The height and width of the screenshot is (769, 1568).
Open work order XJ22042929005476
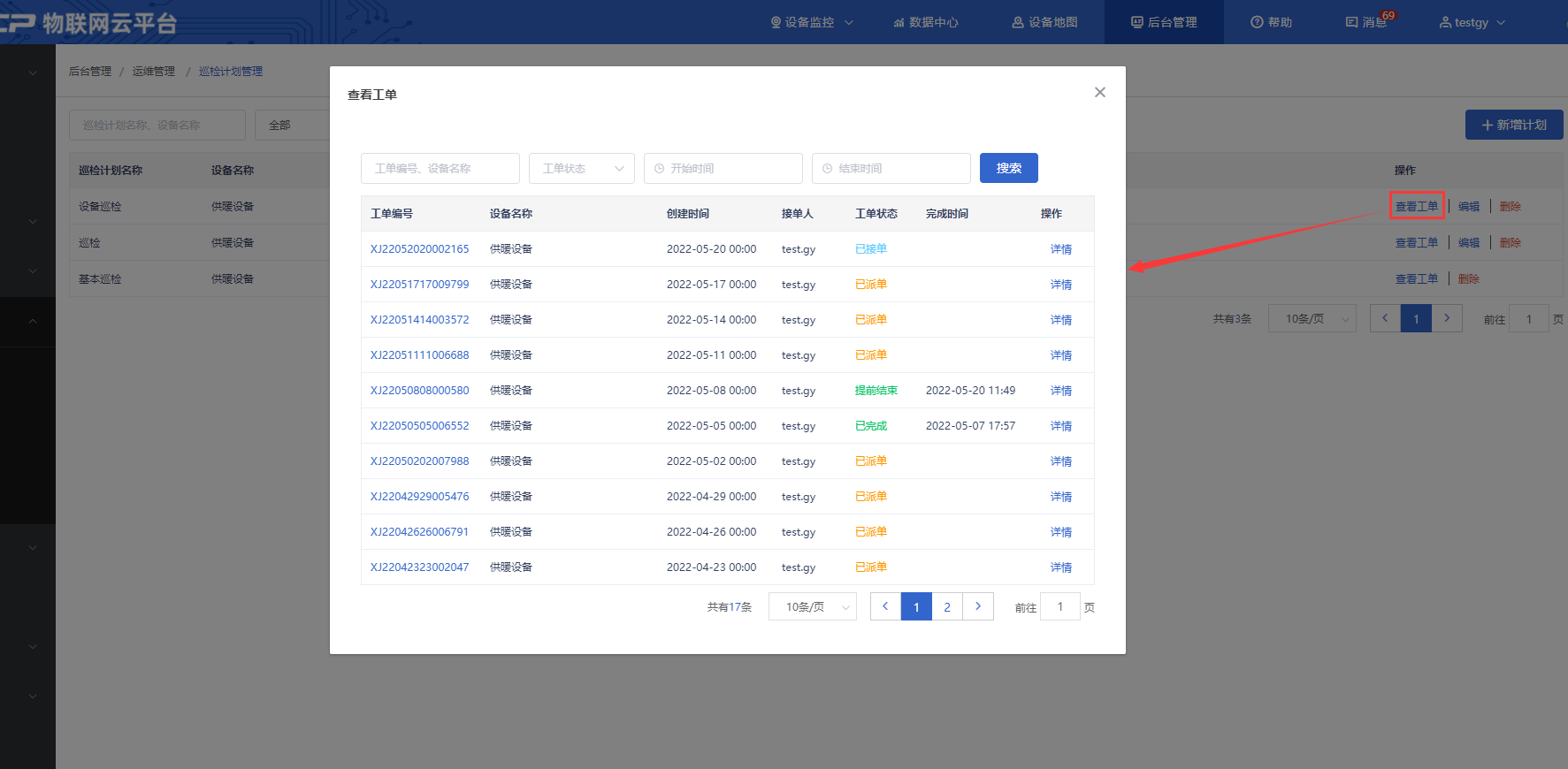(x=419, y=497)
